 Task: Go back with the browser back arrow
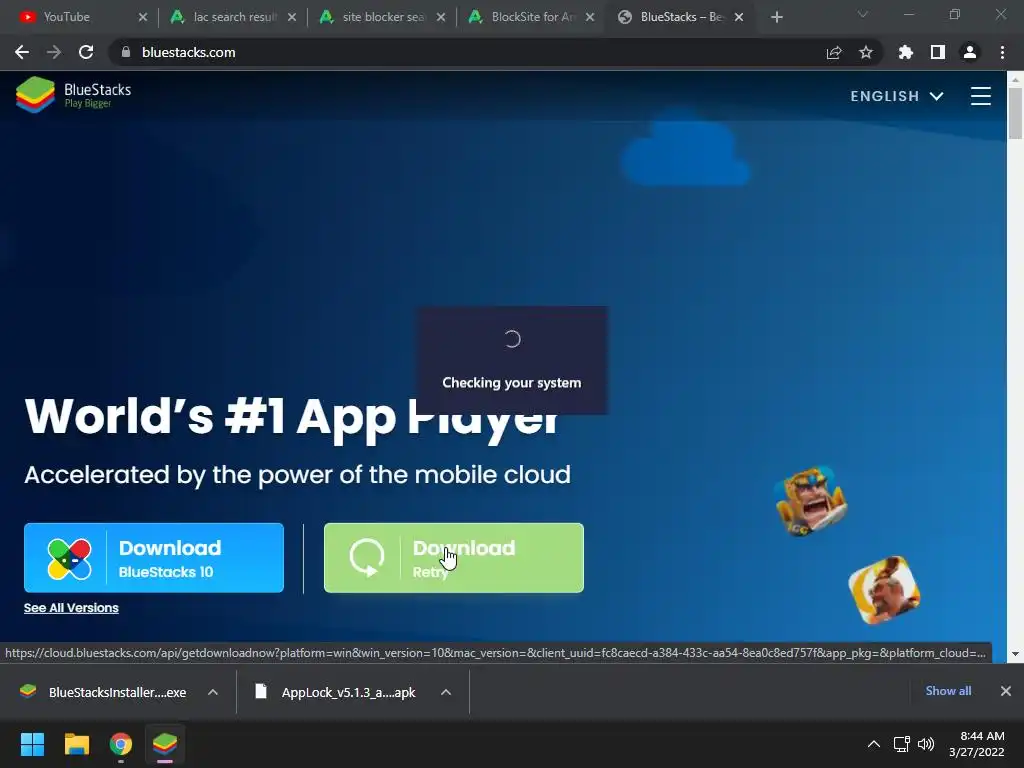point(22,52)
